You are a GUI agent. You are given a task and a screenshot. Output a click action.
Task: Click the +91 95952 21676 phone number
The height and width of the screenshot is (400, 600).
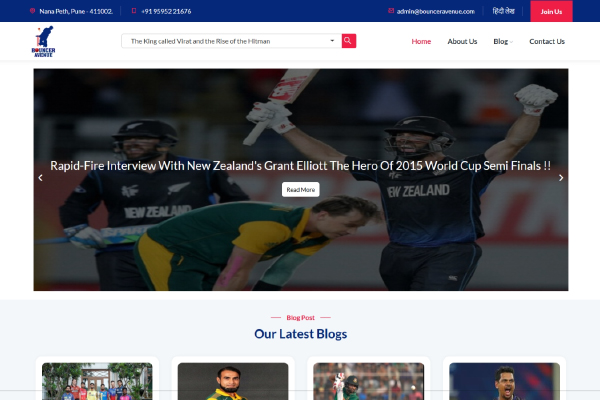(166, 11)
